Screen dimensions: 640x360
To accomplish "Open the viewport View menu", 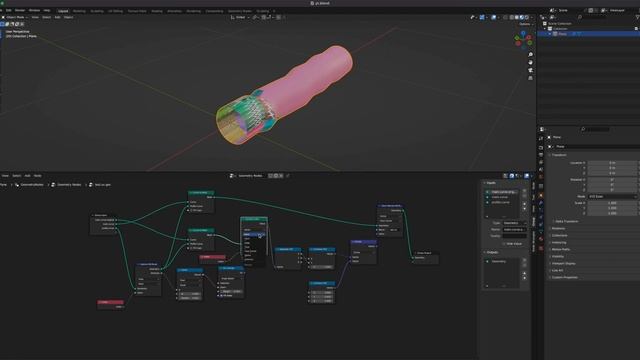I will (35, 18).
